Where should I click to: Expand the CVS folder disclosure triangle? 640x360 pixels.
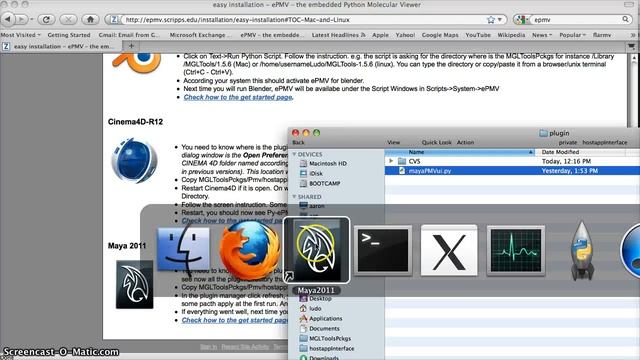tap(391, 161)
